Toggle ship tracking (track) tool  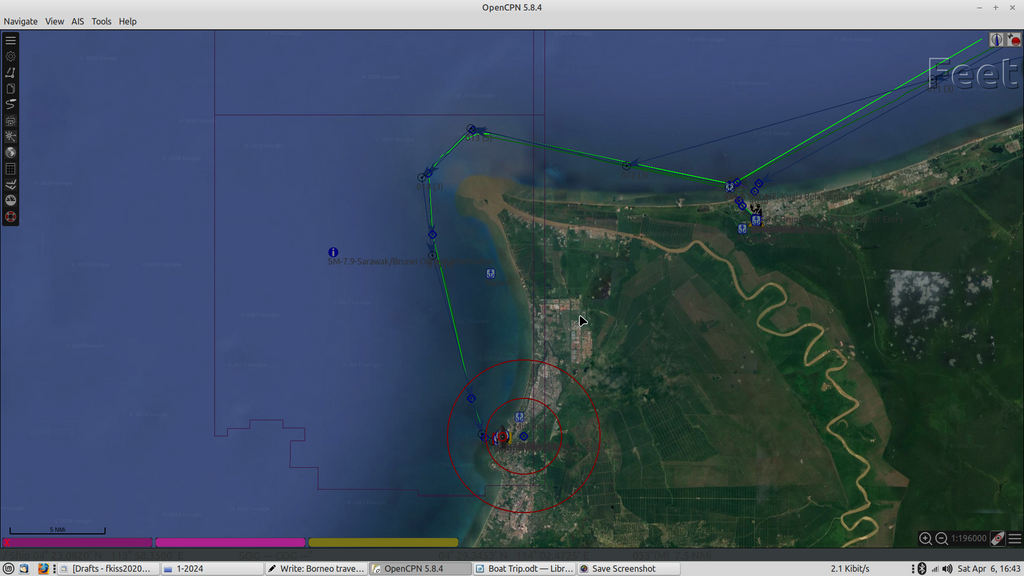click(10, 104)
